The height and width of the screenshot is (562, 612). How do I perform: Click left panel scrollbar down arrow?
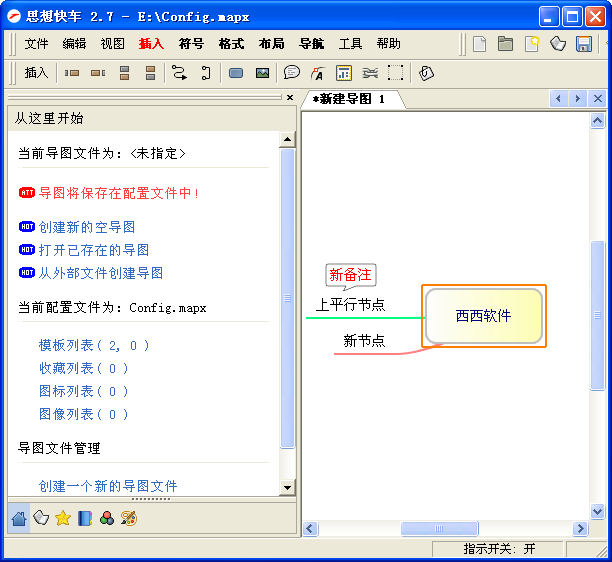pos(287,487)
